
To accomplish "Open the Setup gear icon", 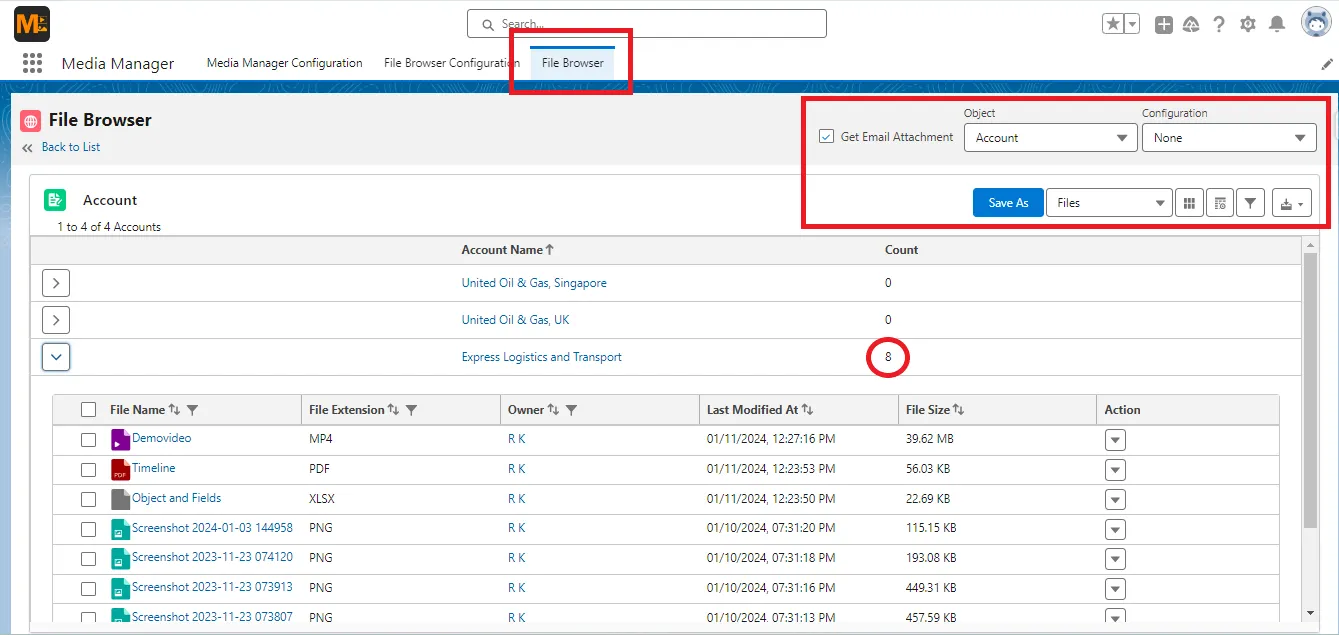I will tap(1248, 23).
